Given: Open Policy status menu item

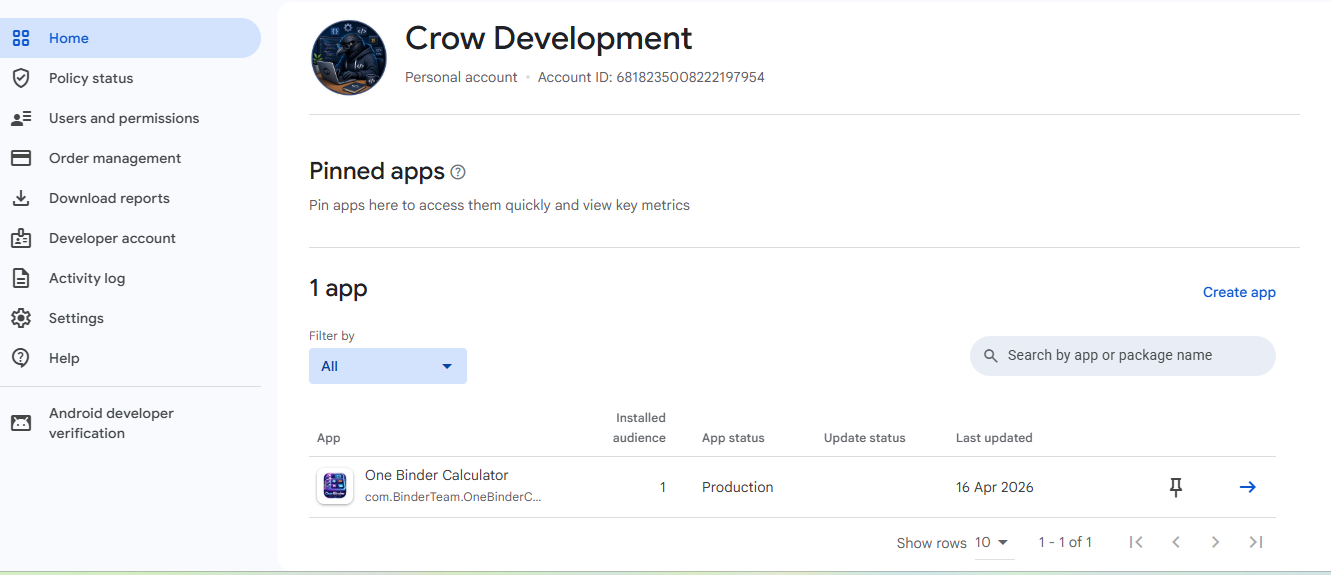Looking at the screenshot, I should [91, 78].
